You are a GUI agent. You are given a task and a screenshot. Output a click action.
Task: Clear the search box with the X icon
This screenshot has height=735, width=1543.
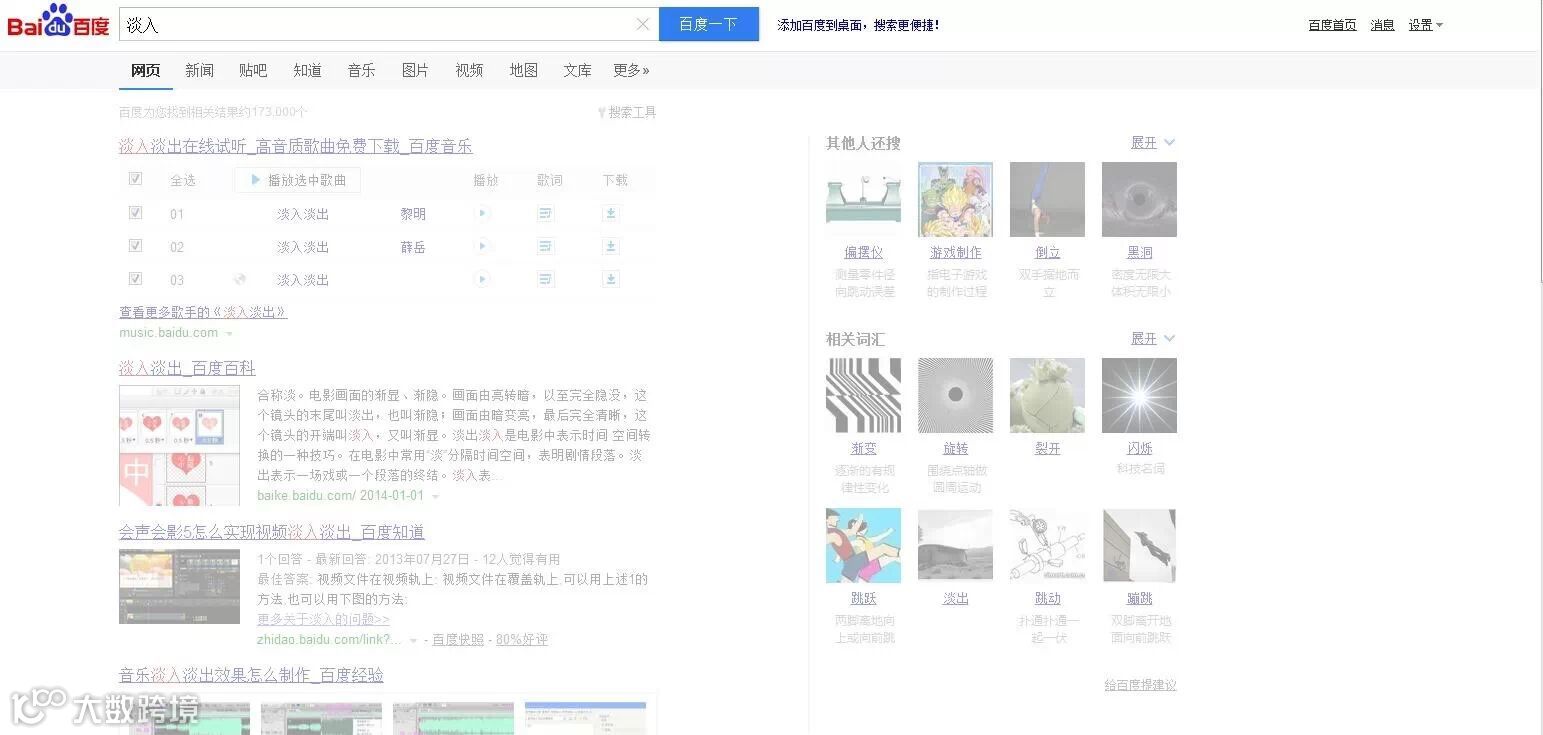pos(643,25)
